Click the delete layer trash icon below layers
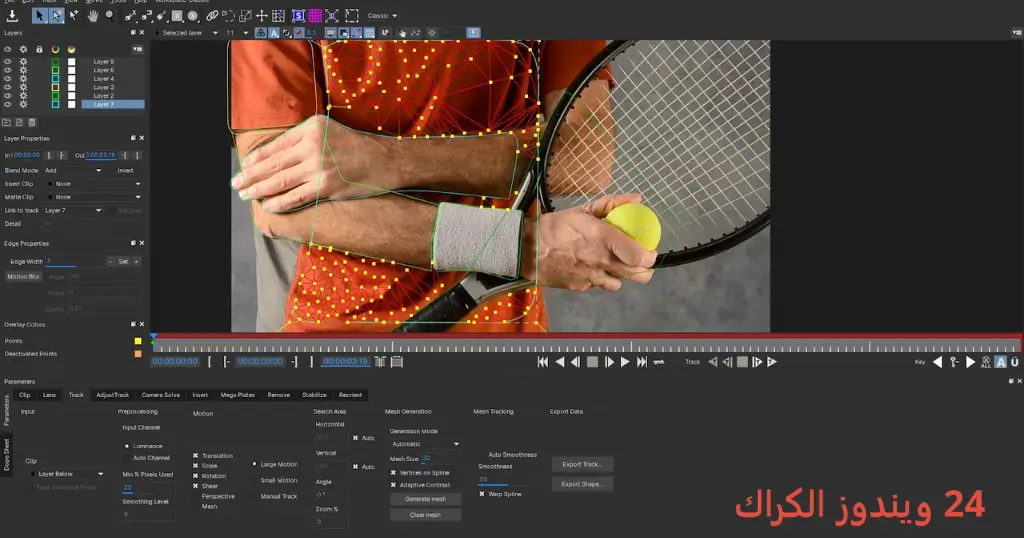Screen dimensions: 1024x538 click(32, 122)
